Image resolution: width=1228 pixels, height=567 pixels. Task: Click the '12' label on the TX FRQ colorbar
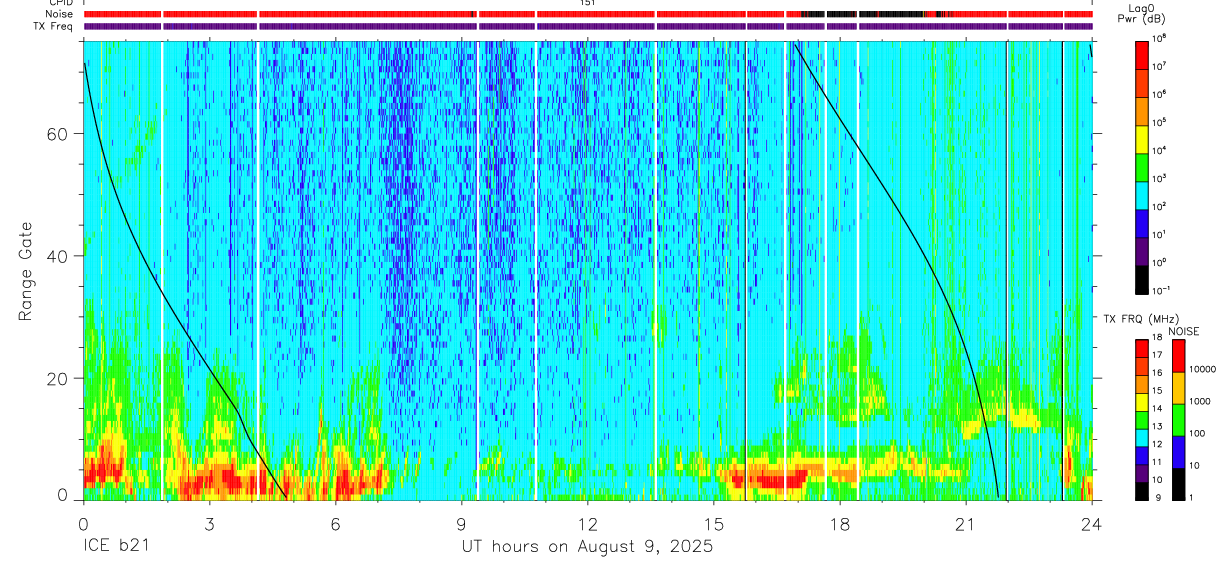(1159, 444)
